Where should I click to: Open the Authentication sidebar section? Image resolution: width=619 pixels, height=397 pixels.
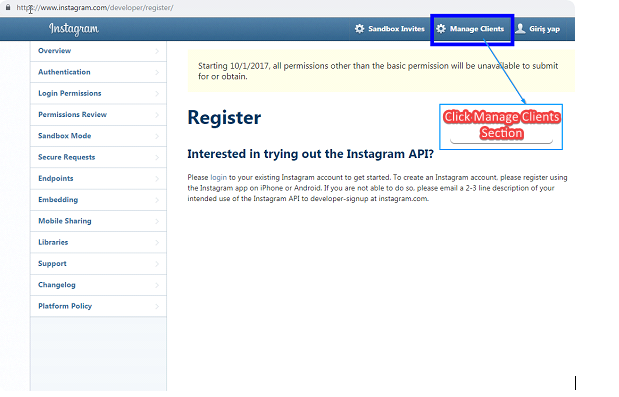(98, 72)
